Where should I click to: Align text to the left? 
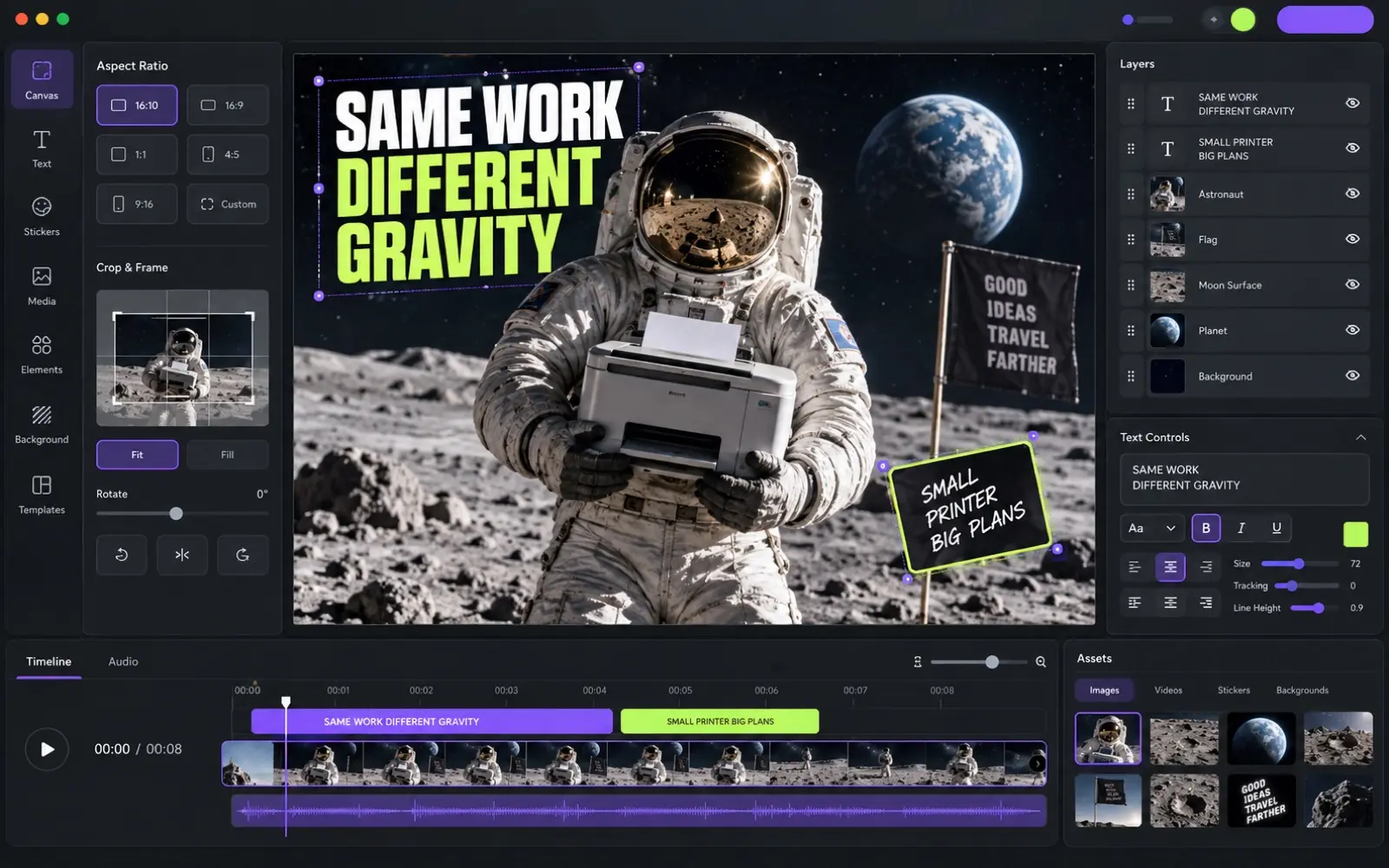click(1135, 567)
